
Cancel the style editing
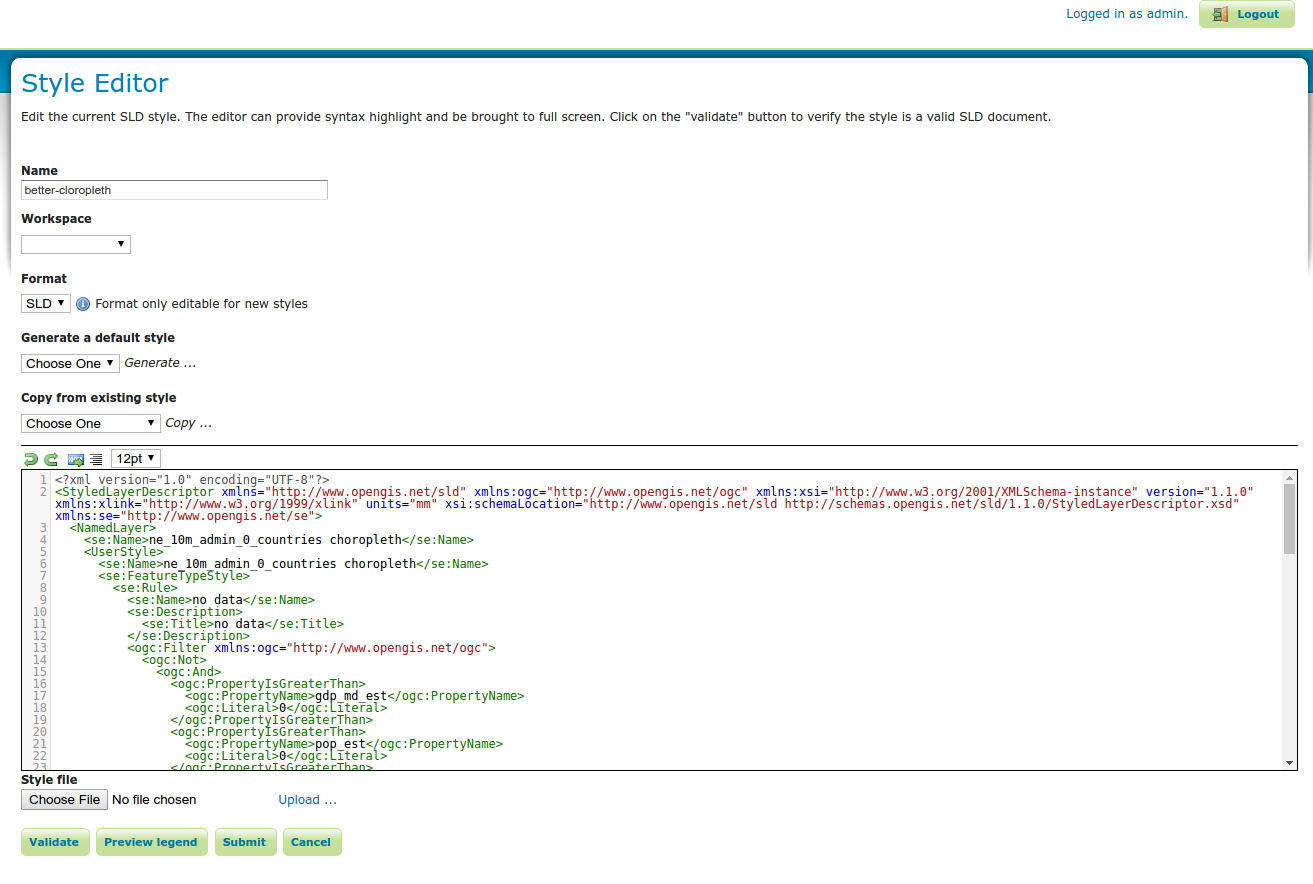click(311, 842)
